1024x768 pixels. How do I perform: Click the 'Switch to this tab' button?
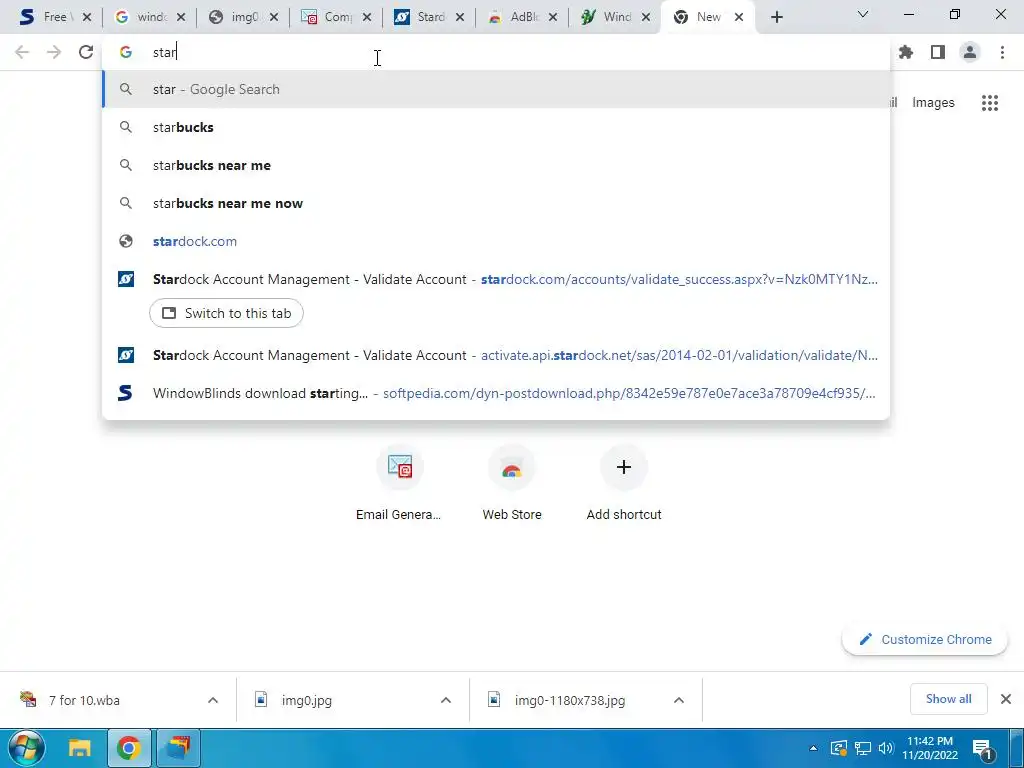[x=226, y=313]
